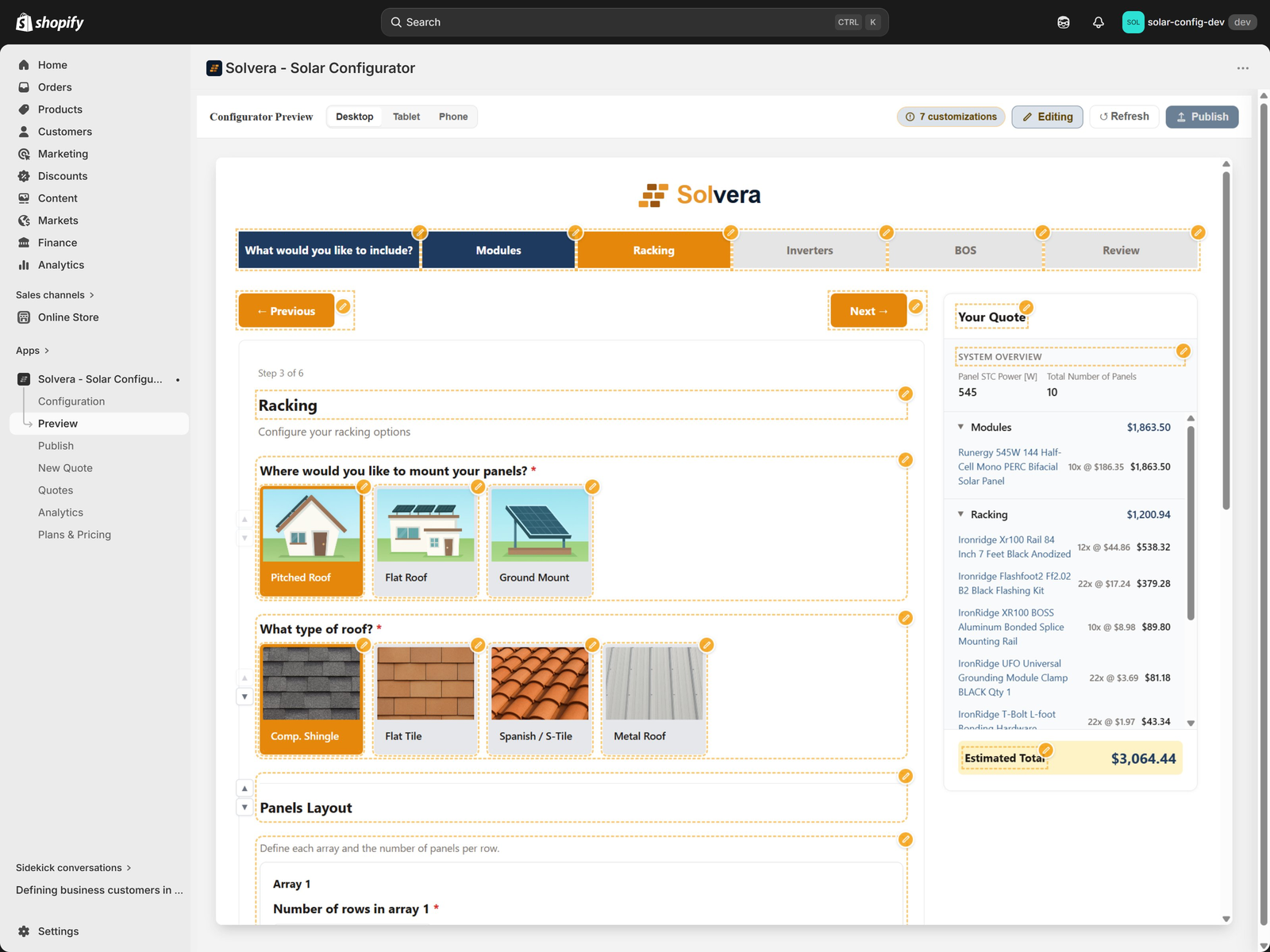Edit the Estimated Total pencil icon

pyautogui.click(x=1046, y=750)
